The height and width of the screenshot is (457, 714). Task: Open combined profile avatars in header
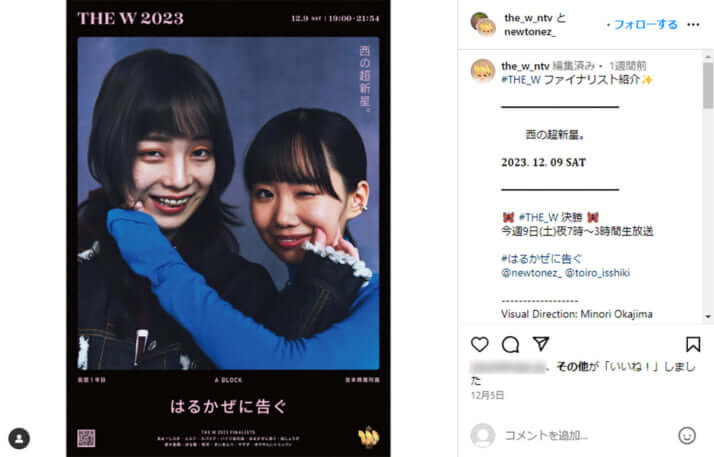tap(483, 24)
